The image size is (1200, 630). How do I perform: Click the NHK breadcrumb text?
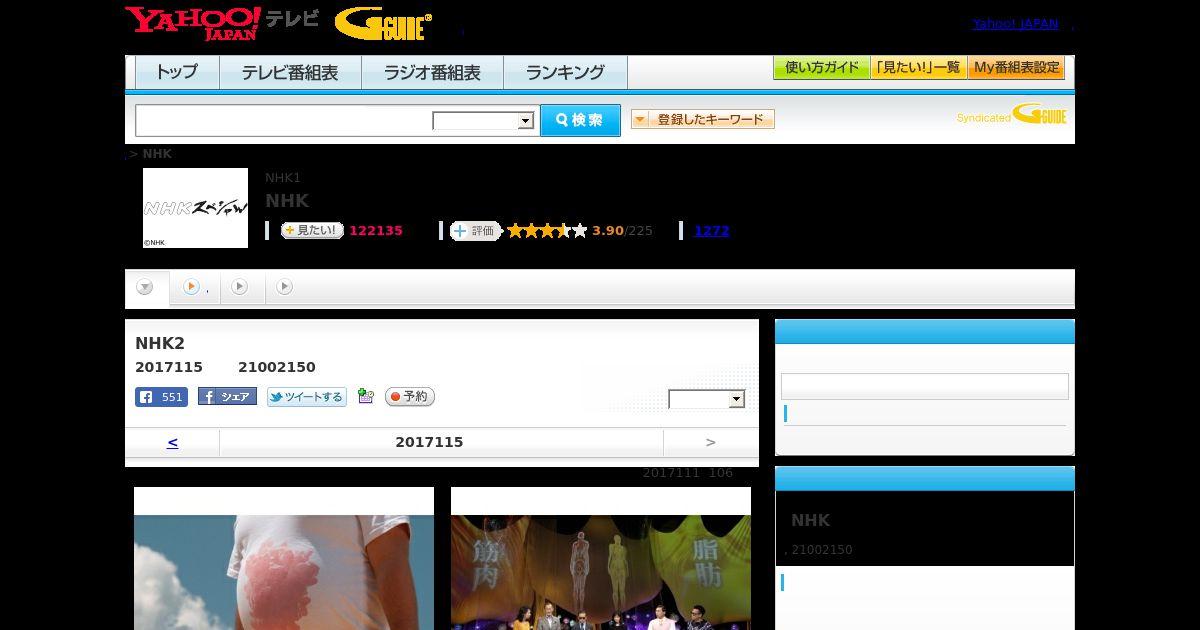pyautogui.click(x=157, y=154)
